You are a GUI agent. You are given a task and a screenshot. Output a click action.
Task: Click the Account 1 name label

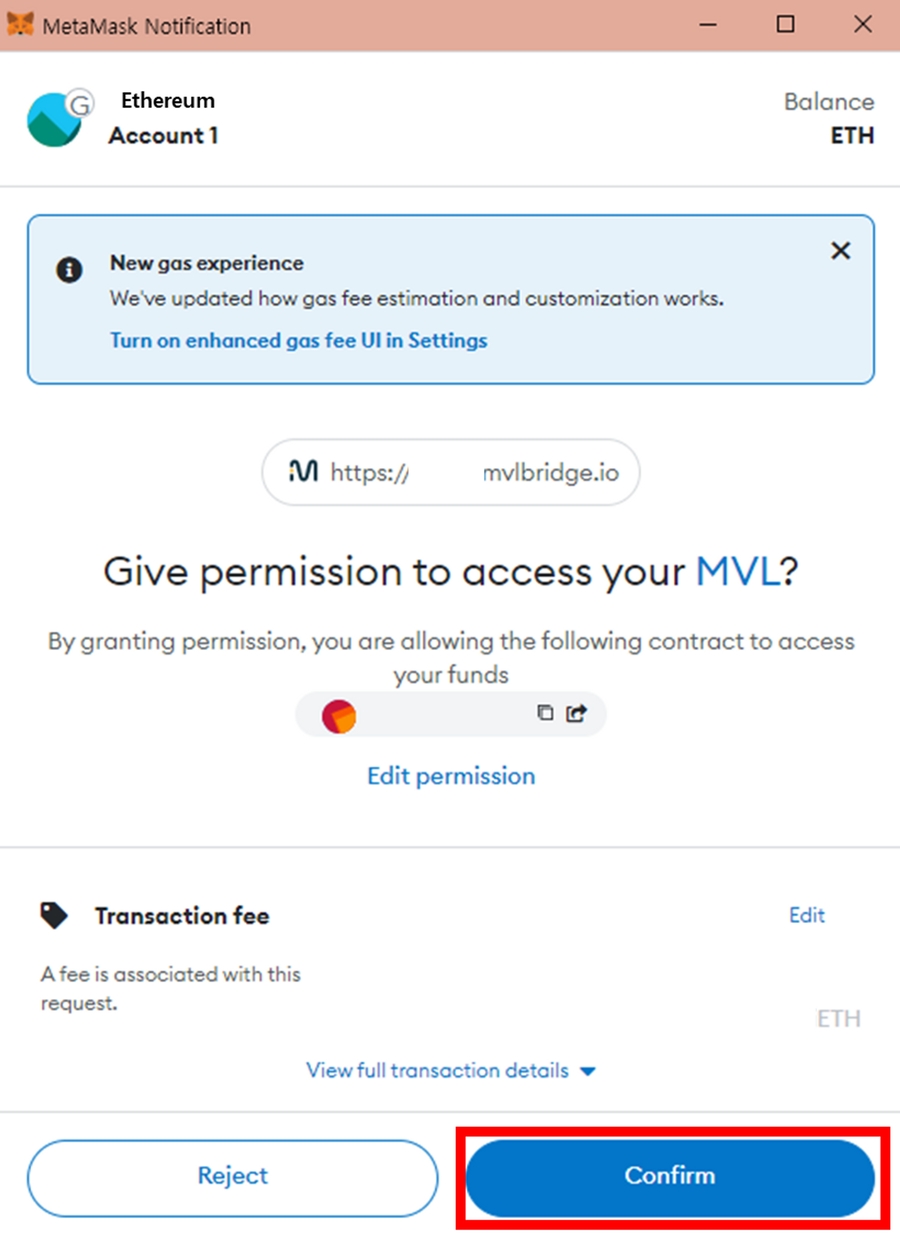click(163, 135)
